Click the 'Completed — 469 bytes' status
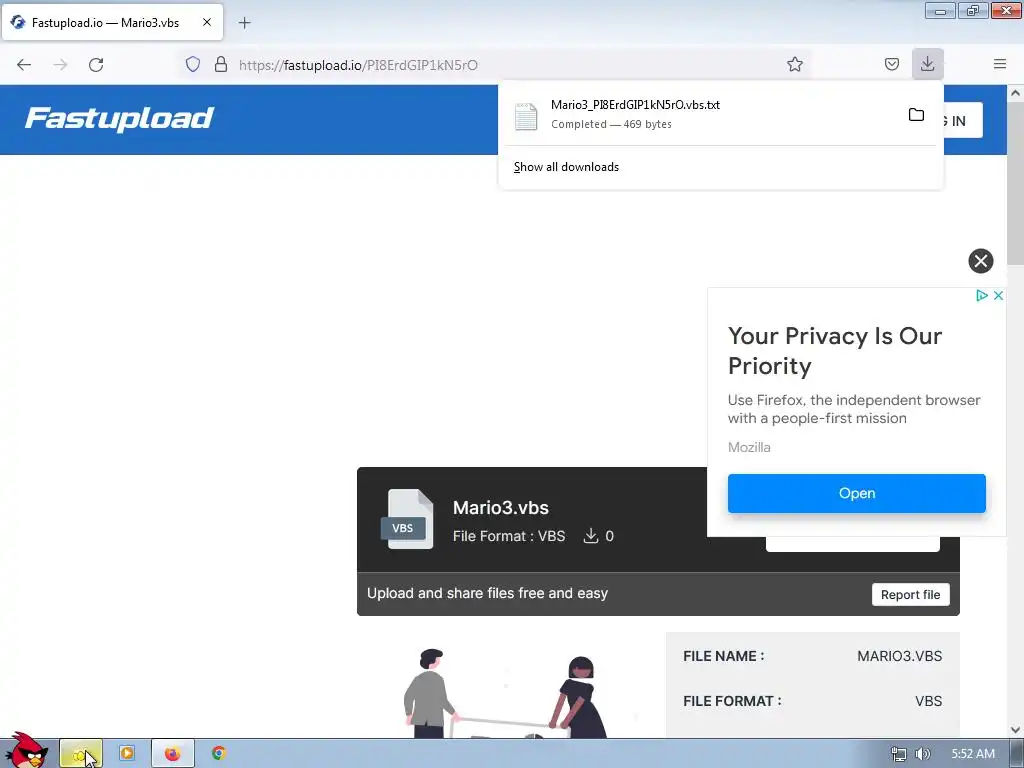Viewport: 1024px width, 768px height. [x=611, y=124]
